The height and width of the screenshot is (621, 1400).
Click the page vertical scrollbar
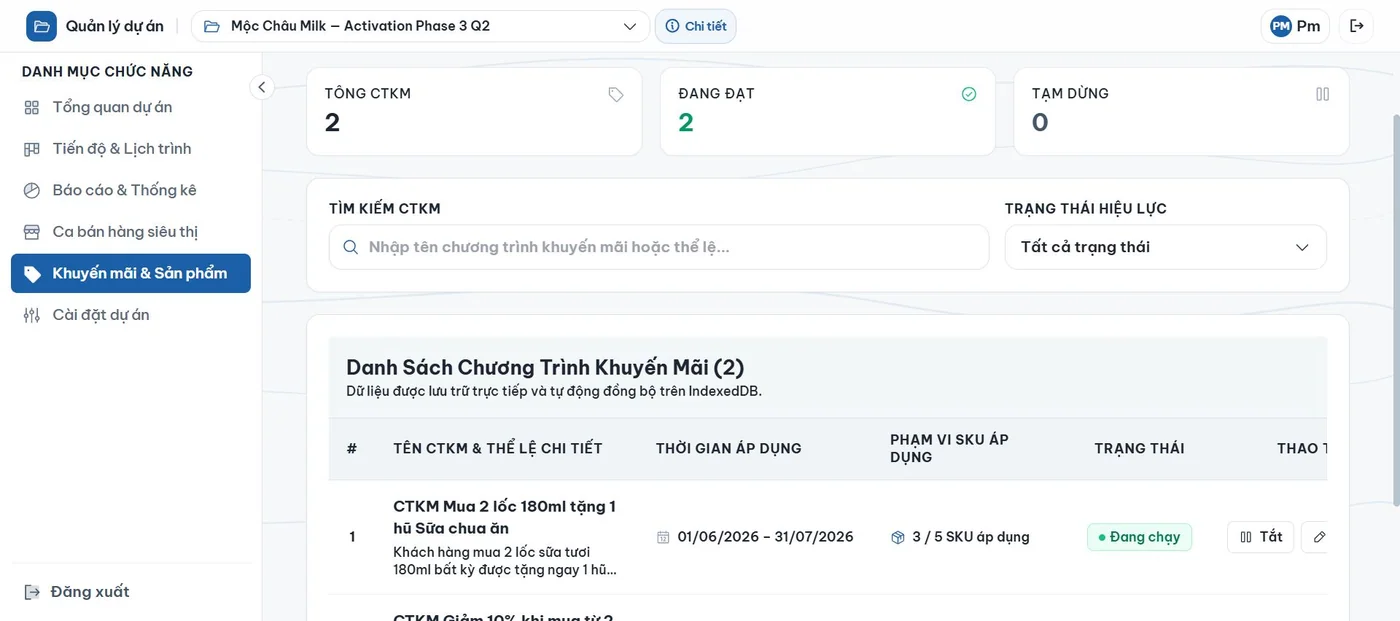point(1395,308)
